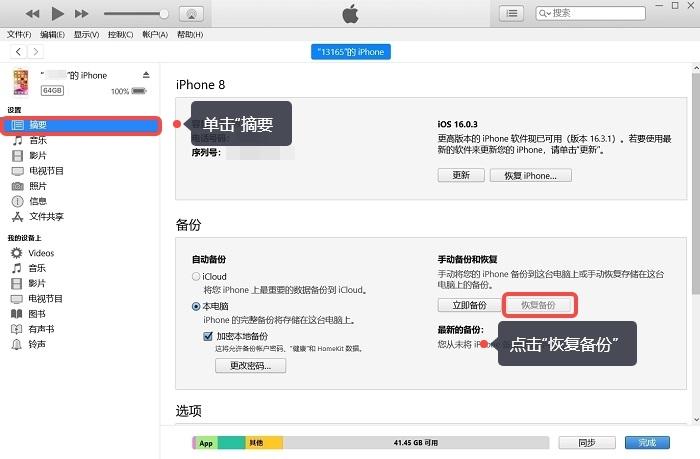The height and width of the screenshot is (459, 700).
Task: Click the vertical scrollbar up arrow
Action: pyautogui.click(x=696, y=68)
